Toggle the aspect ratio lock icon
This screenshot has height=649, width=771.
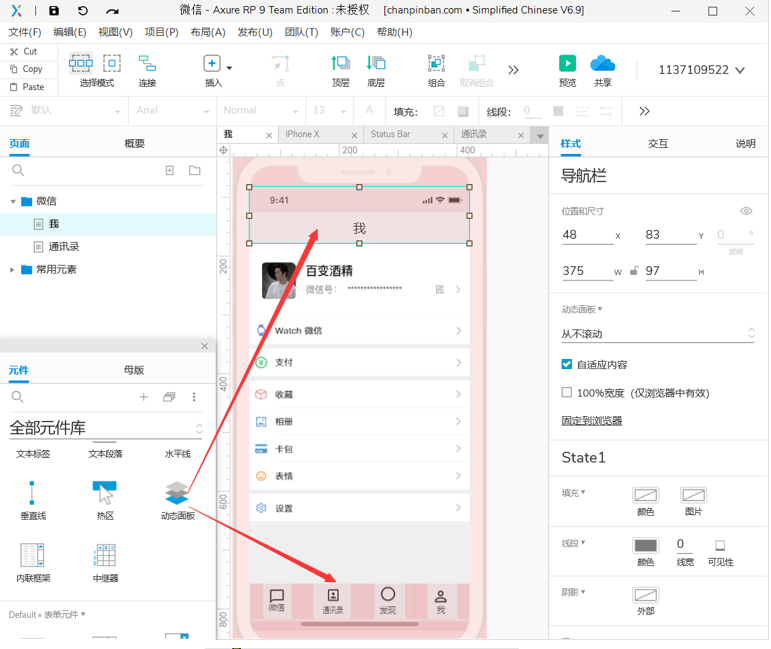click(x=634, y=271)
